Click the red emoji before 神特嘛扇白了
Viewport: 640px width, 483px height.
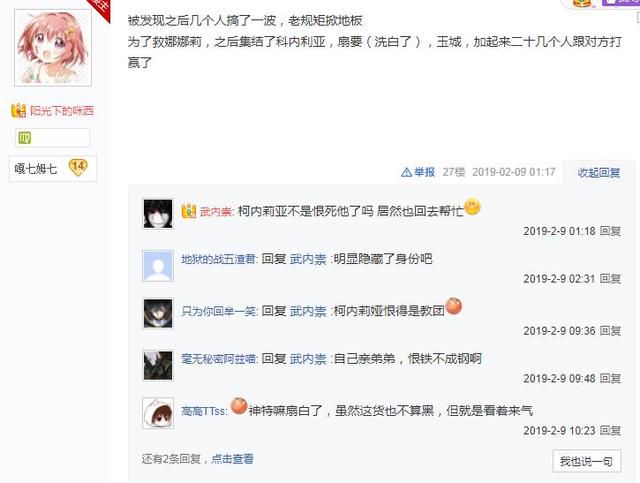[x=239, y=406]
